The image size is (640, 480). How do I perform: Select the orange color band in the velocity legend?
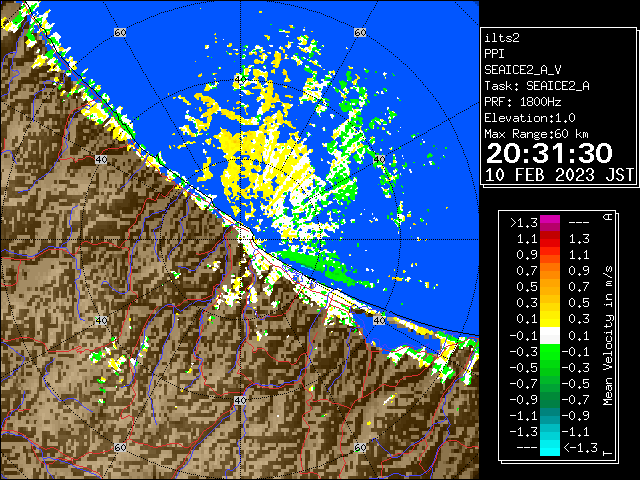pyautogui.click(x=550, y=271)
